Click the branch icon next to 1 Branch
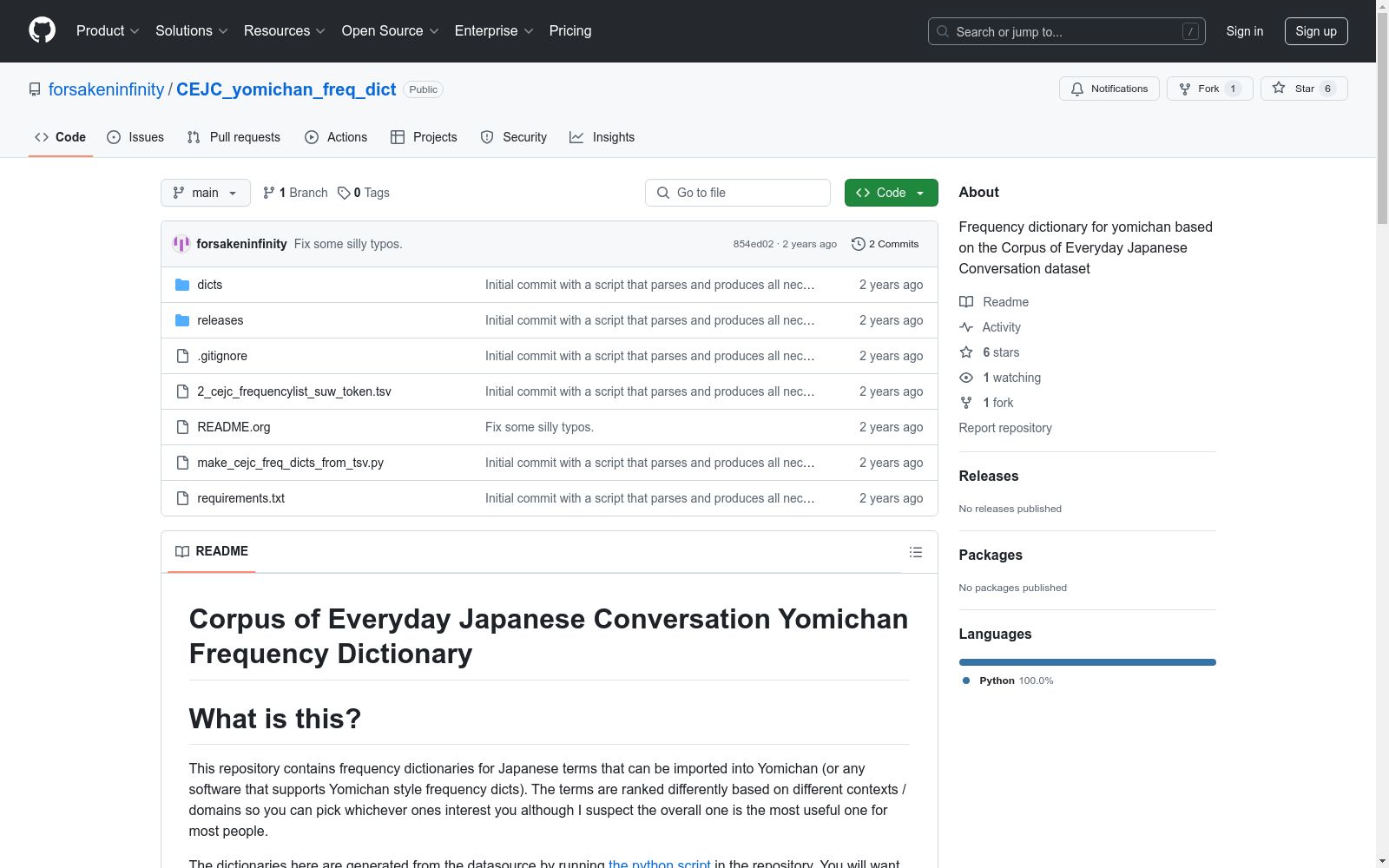 click(x=269, y=193)
